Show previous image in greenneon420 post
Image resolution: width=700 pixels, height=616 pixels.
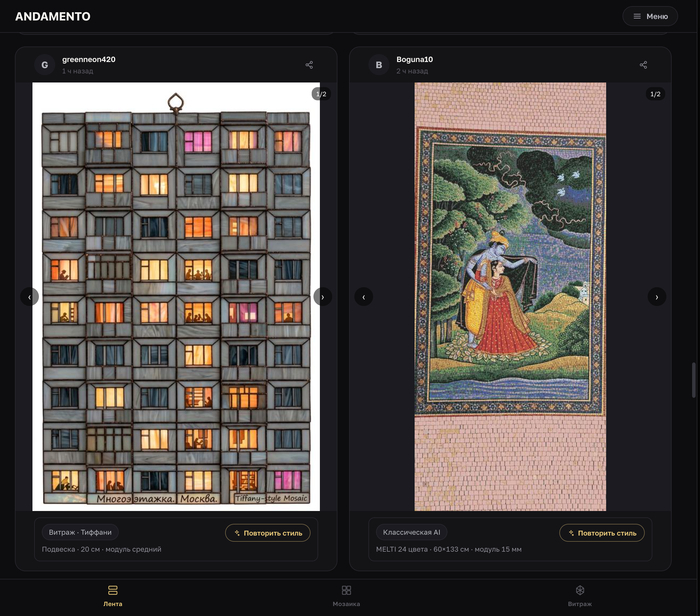point(29,297)
